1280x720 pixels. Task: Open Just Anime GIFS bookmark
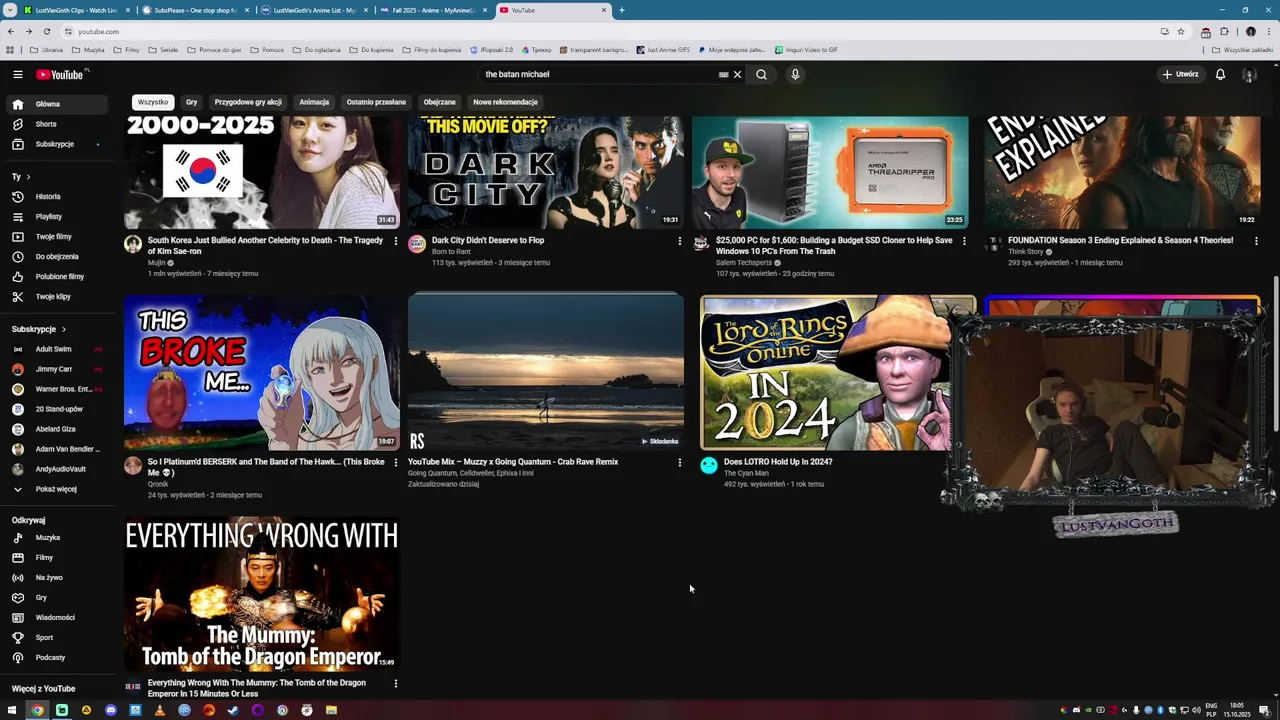point(662,49)
